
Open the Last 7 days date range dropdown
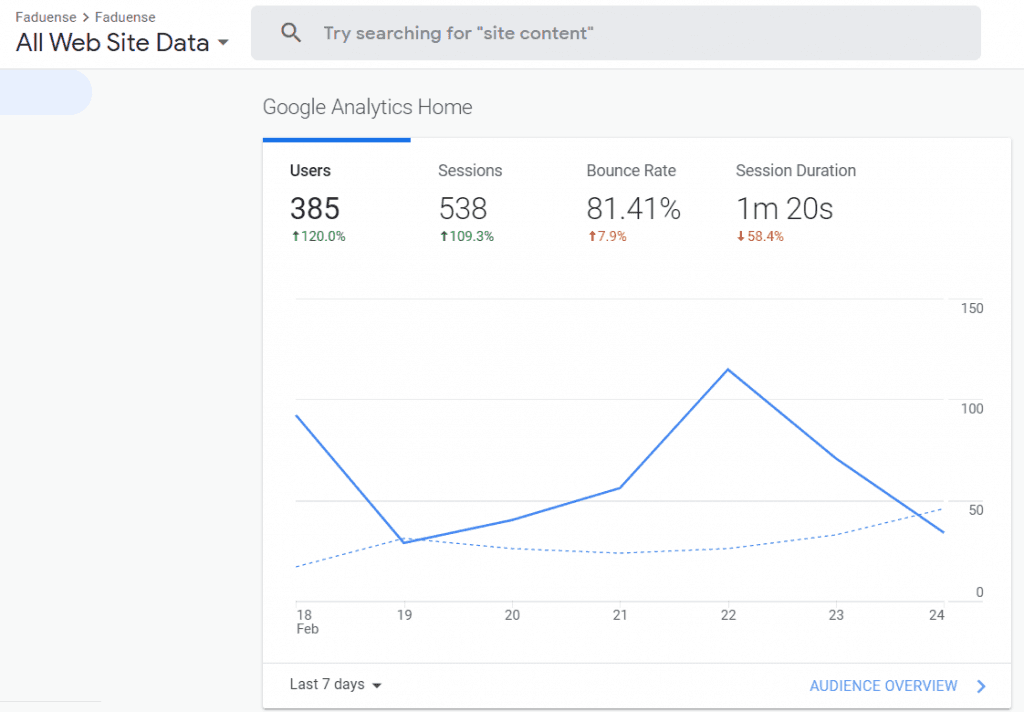tap(336, 684)
